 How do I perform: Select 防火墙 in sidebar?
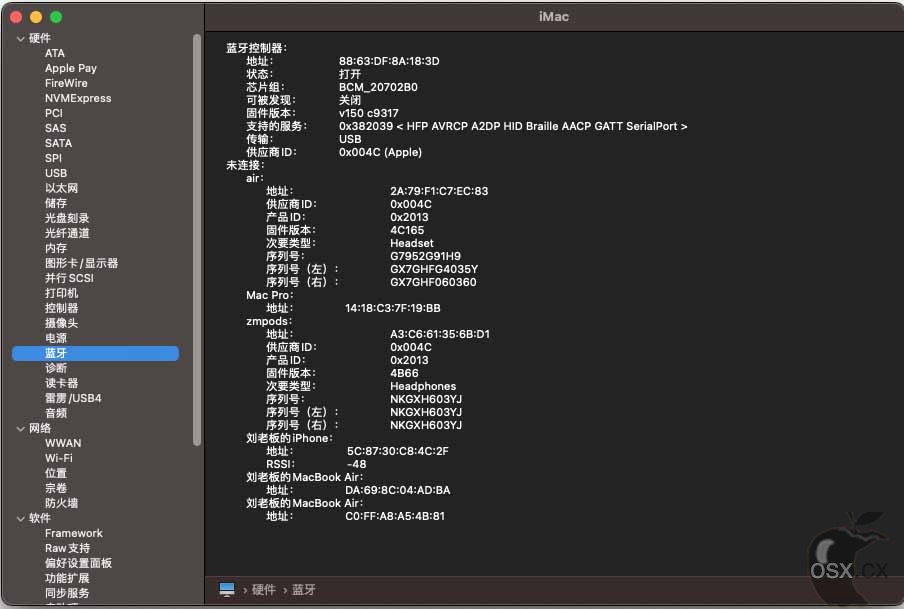[61, 503]
